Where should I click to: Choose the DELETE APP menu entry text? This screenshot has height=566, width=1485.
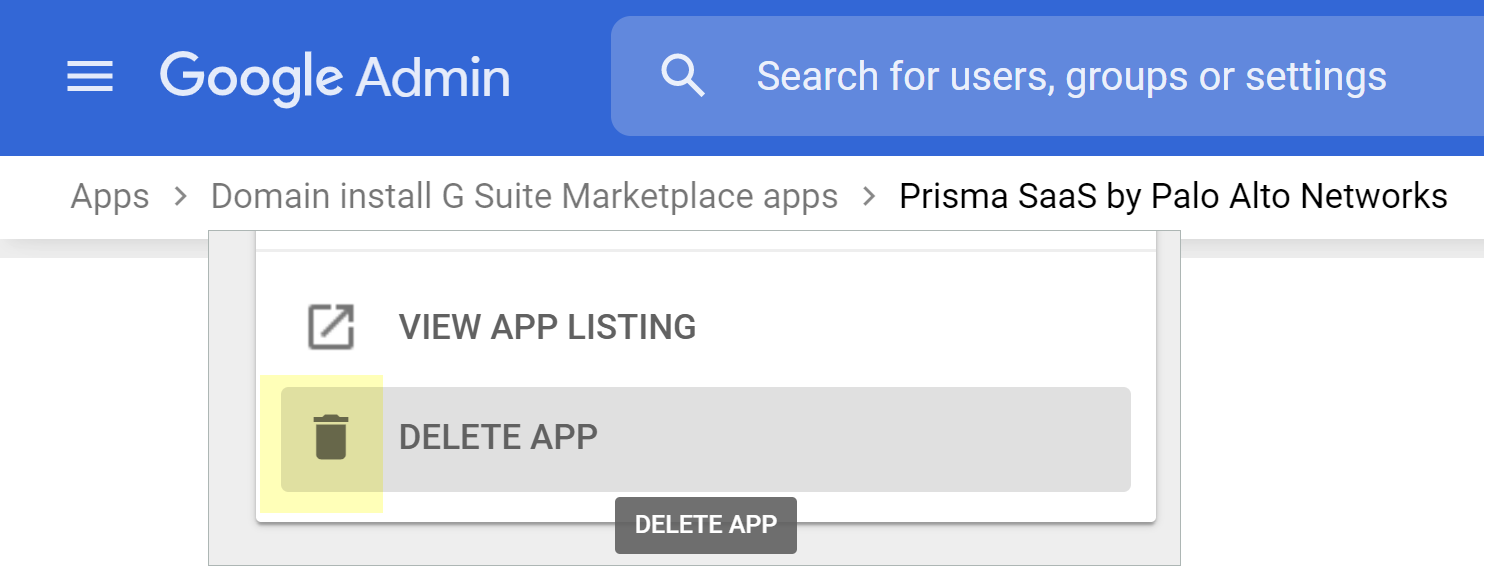tap(498, 438)
